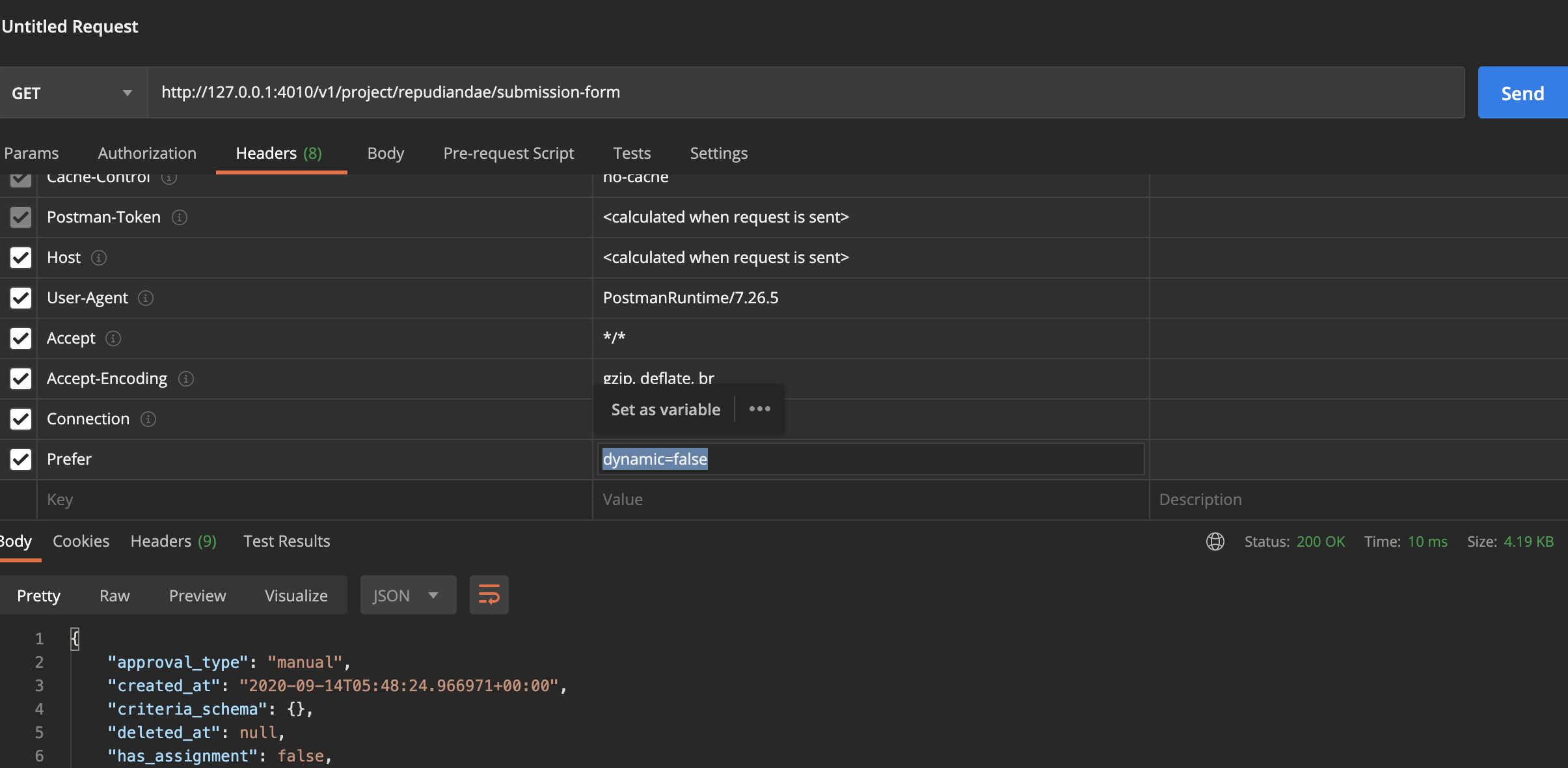Uncheck the Prefer header checkbox
1568x768 pixels.
tap(20, 459)
